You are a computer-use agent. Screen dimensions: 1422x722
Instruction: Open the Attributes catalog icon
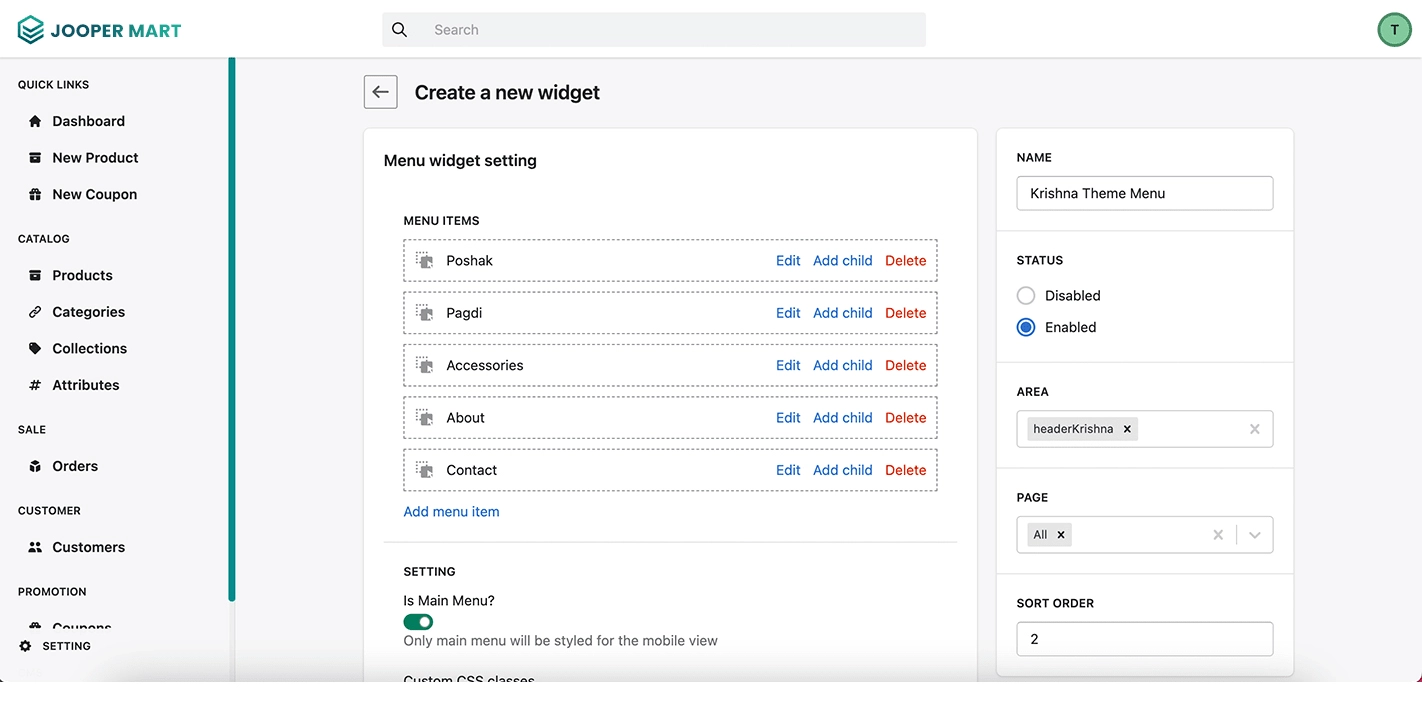pos(35,385)
